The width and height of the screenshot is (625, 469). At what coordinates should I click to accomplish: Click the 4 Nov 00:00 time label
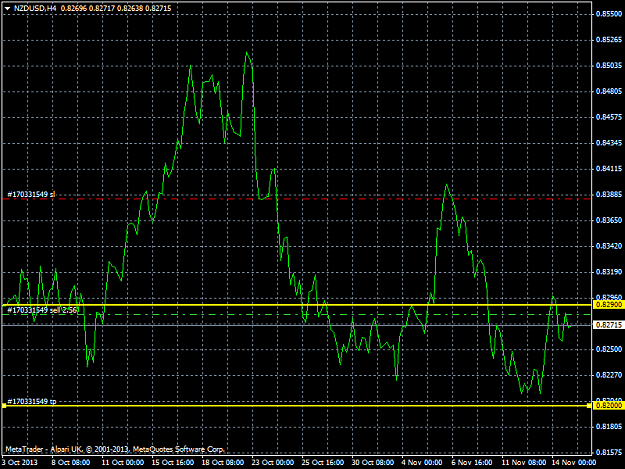pyautogui.click(x=422, y=462)
